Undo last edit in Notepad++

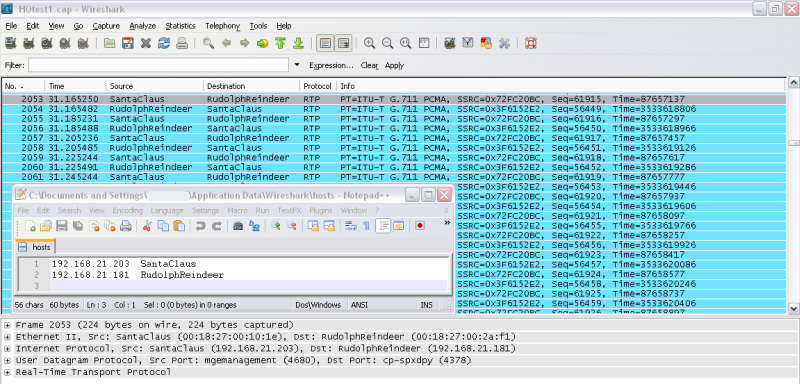coord(201,225)
